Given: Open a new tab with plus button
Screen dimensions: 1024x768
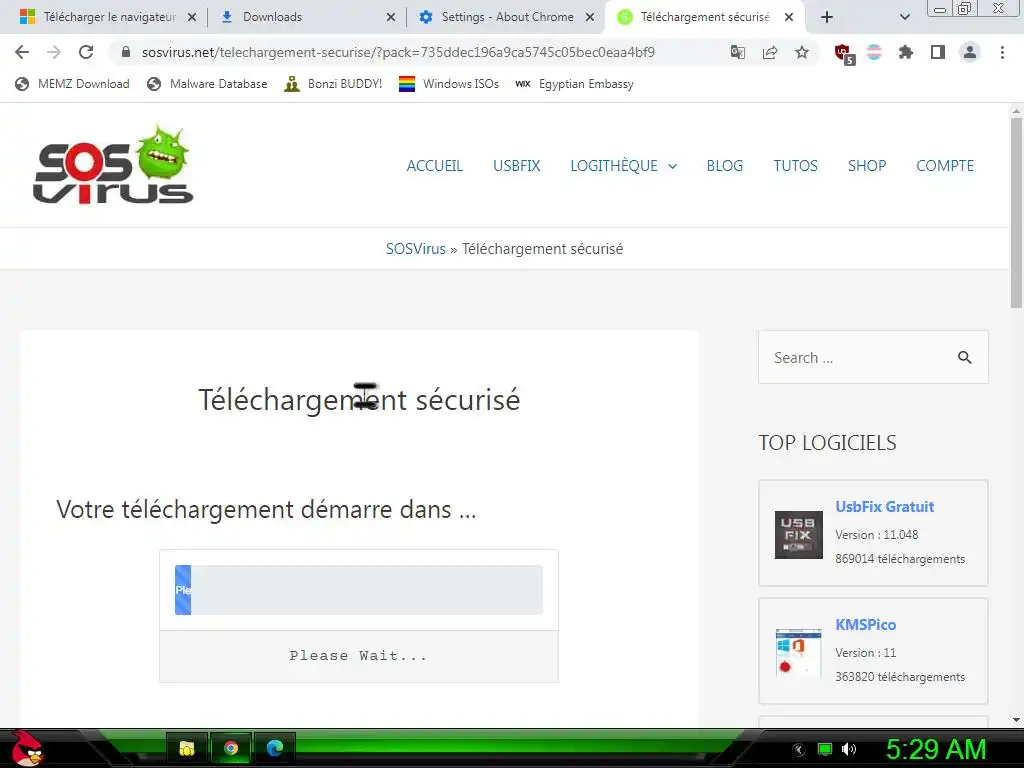Looking at the screenshot, I should [827, 17].
